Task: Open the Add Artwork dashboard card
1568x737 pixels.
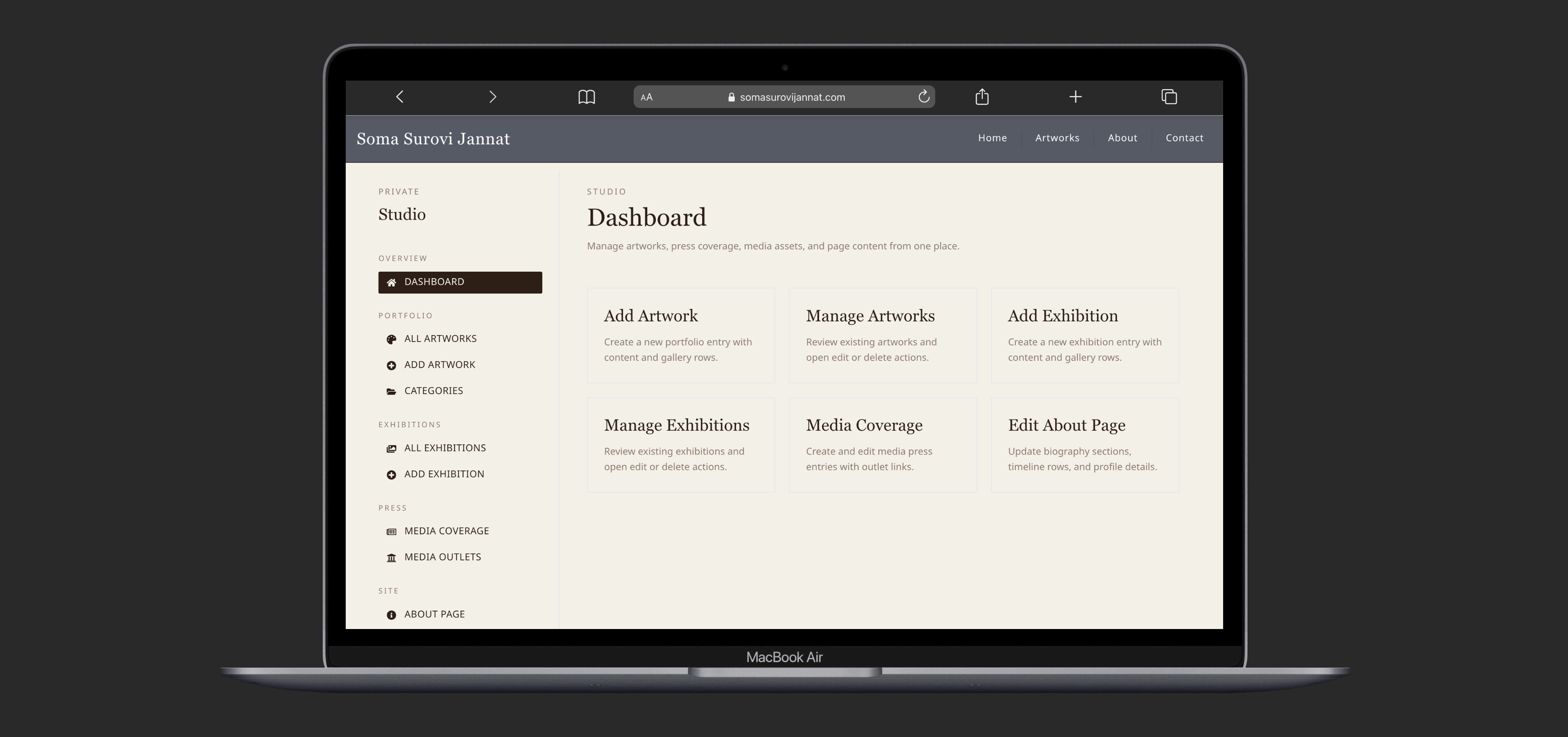Action: [x=680, y=336]
